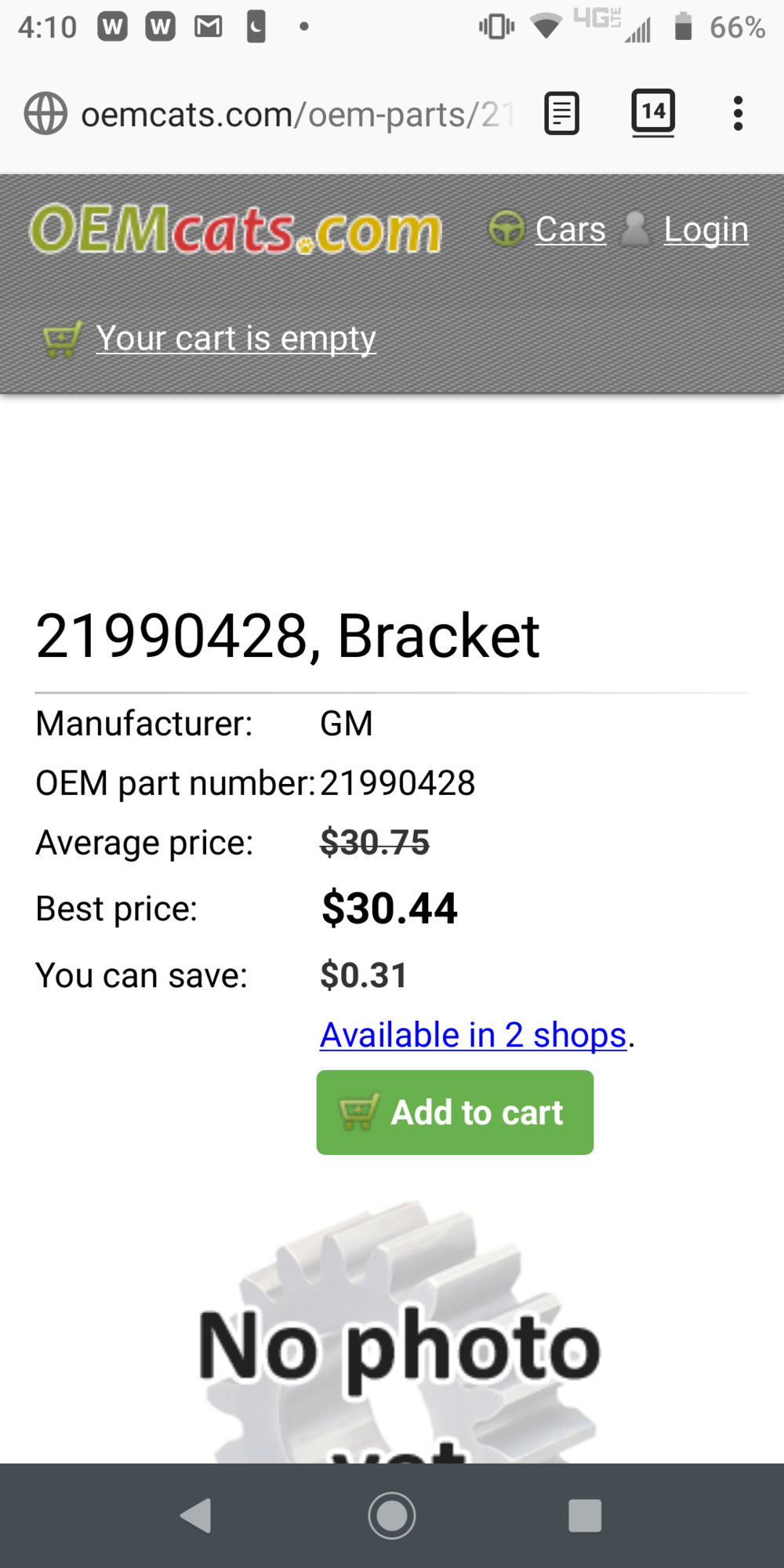Screen dimensions: 784x1568
Task: Tap the Gmail notification icon in status bar
Action: tap(208, 27)
